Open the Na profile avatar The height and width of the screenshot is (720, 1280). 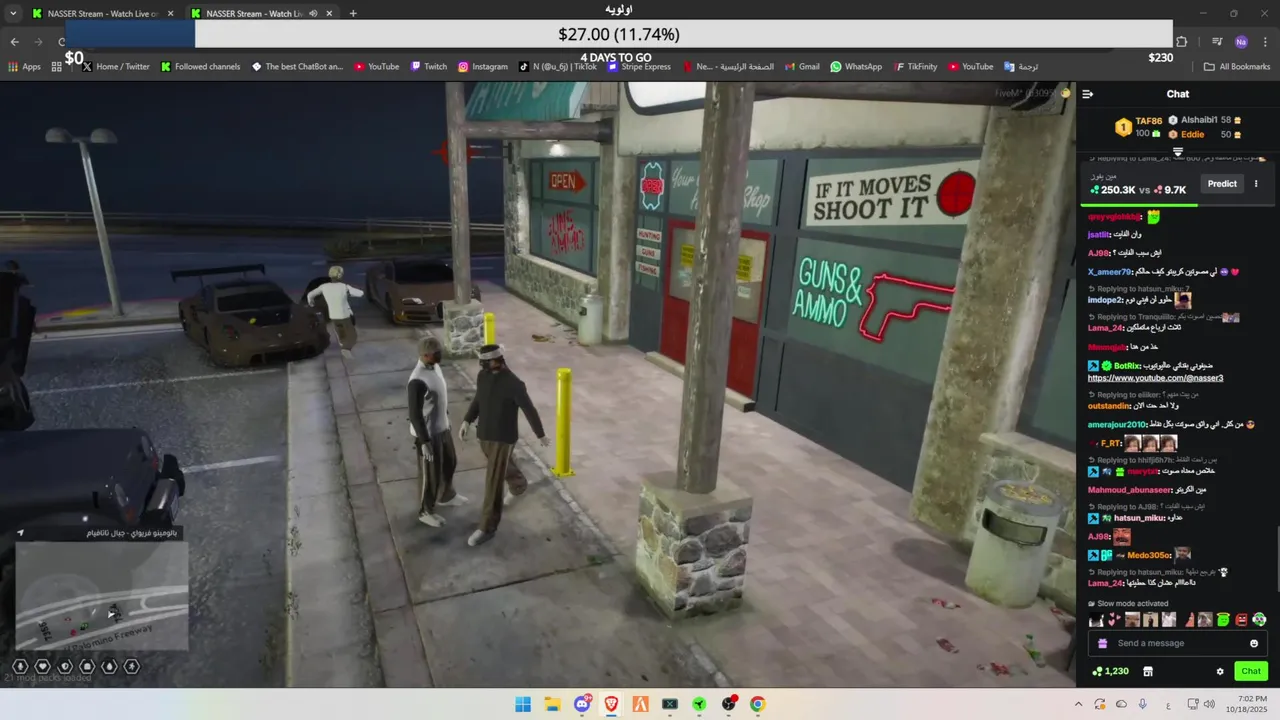point(1241,41)
